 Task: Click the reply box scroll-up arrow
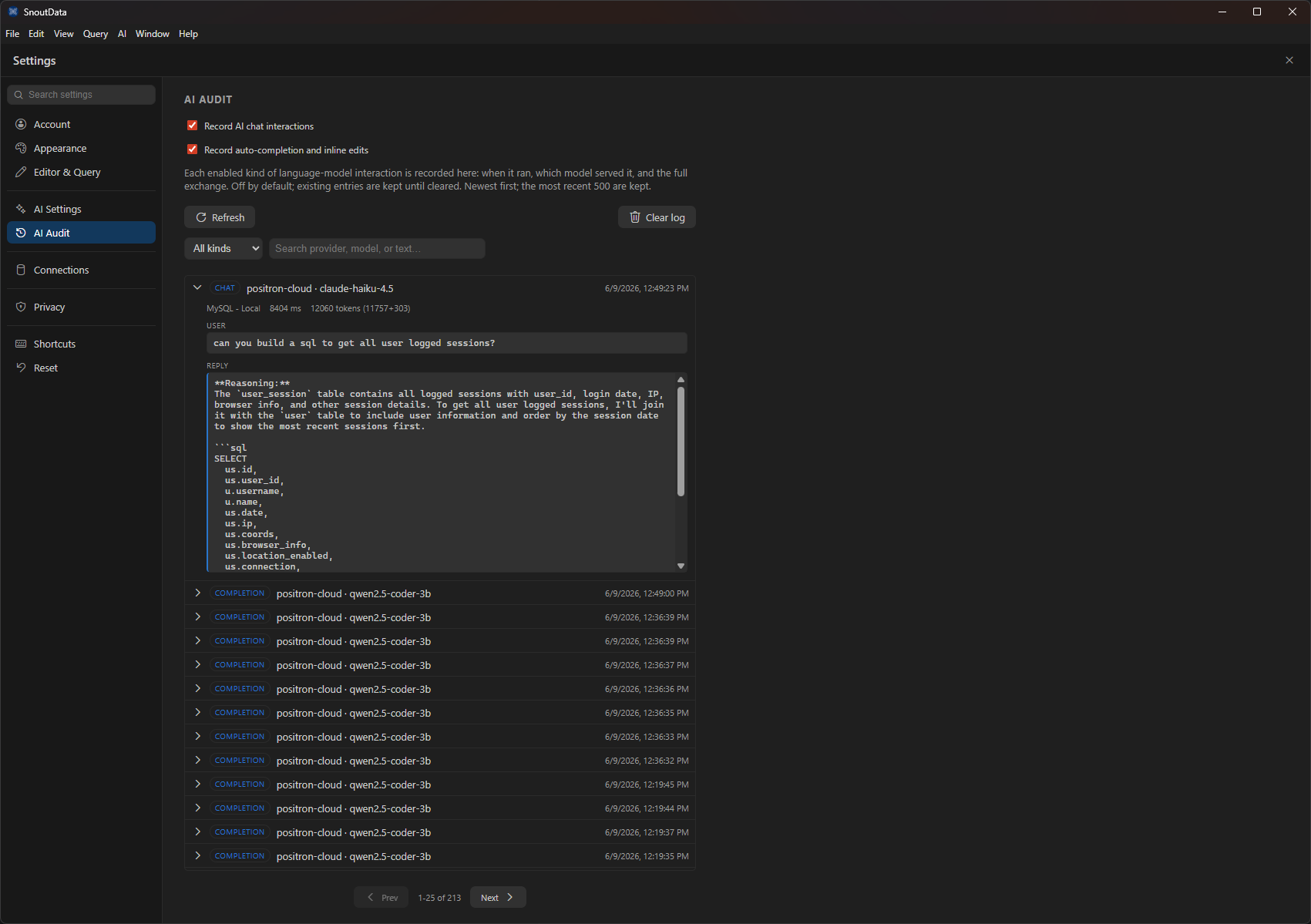coord(681,380)
